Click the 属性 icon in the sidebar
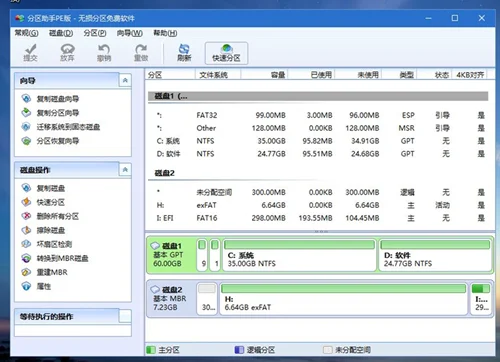The height and width of the screenshot is (362, 500). (x=26, y=286)
